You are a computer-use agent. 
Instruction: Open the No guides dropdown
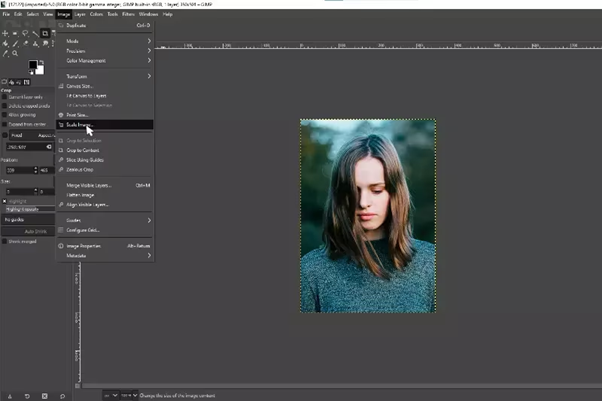[28, 220]
